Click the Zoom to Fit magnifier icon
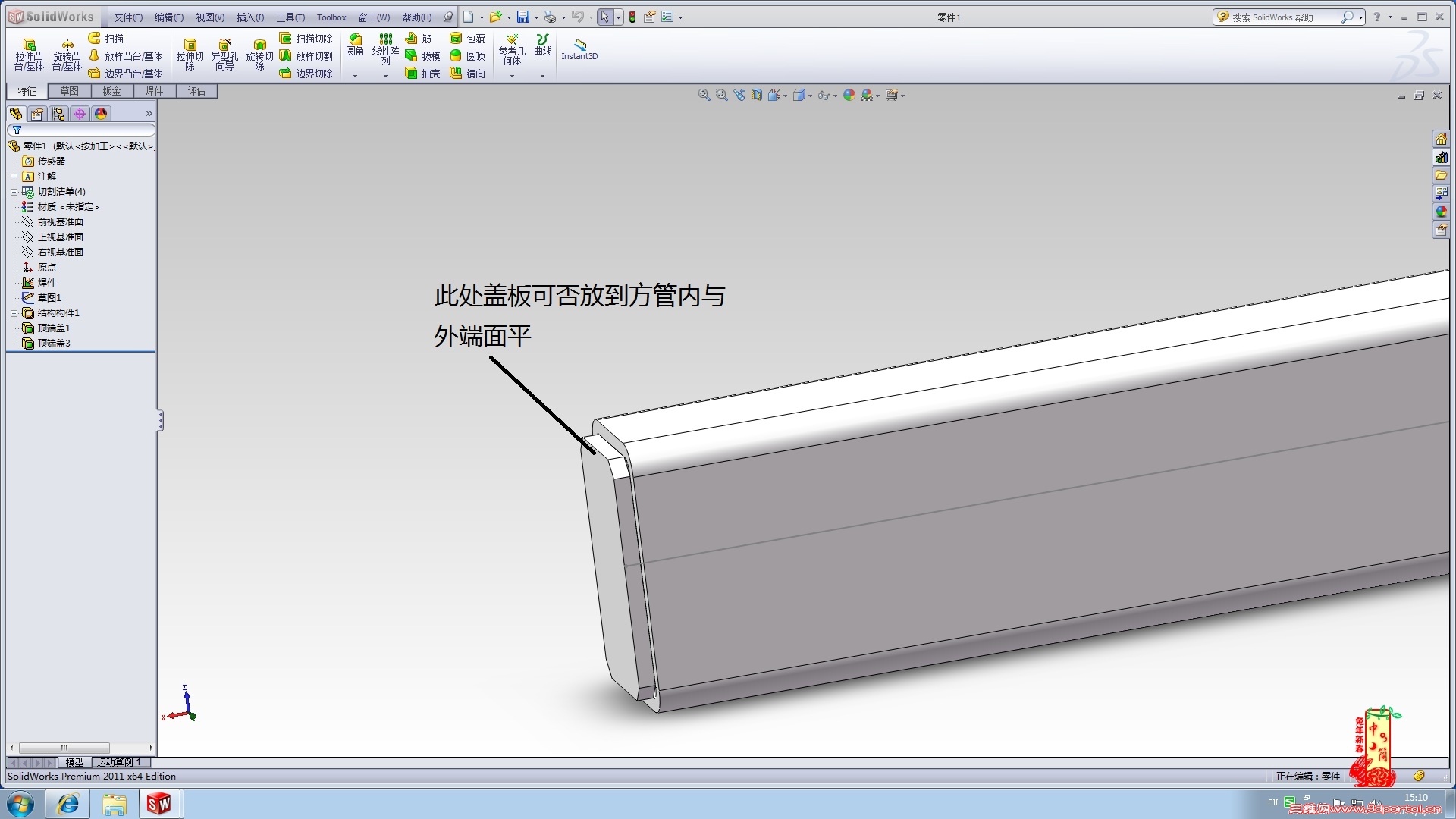Viewport: 1456px width, 819px height. [704, 96]
